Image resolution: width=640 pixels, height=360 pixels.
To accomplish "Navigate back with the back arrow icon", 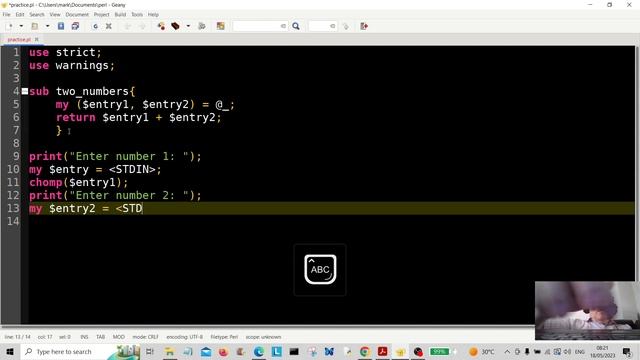I will coord(127,26).
